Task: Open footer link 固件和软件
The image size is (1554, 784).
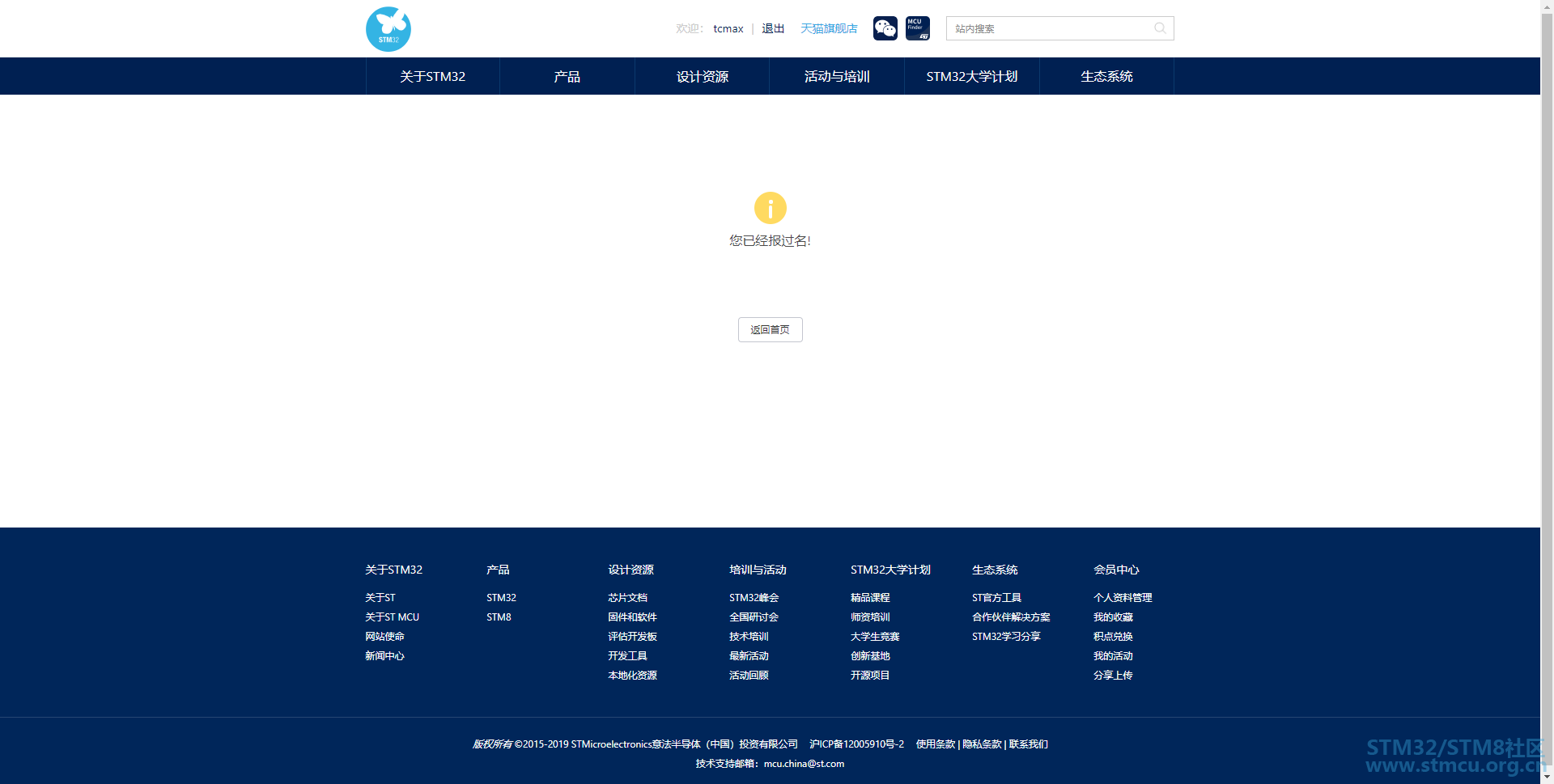Action: pyautogui.click(x=632, y=617)
